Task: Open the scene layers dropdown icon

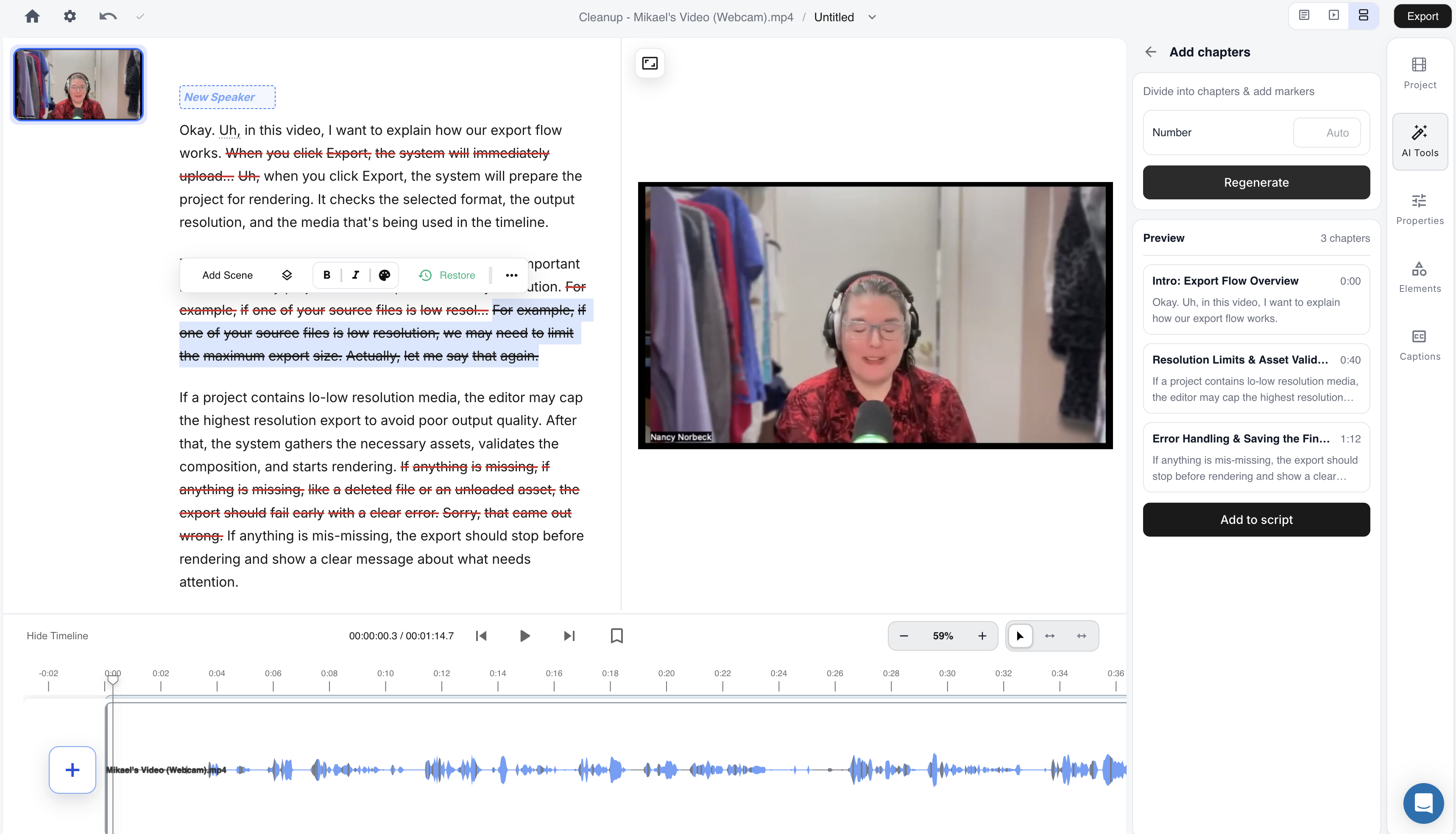Action: (x=287, y=275)
